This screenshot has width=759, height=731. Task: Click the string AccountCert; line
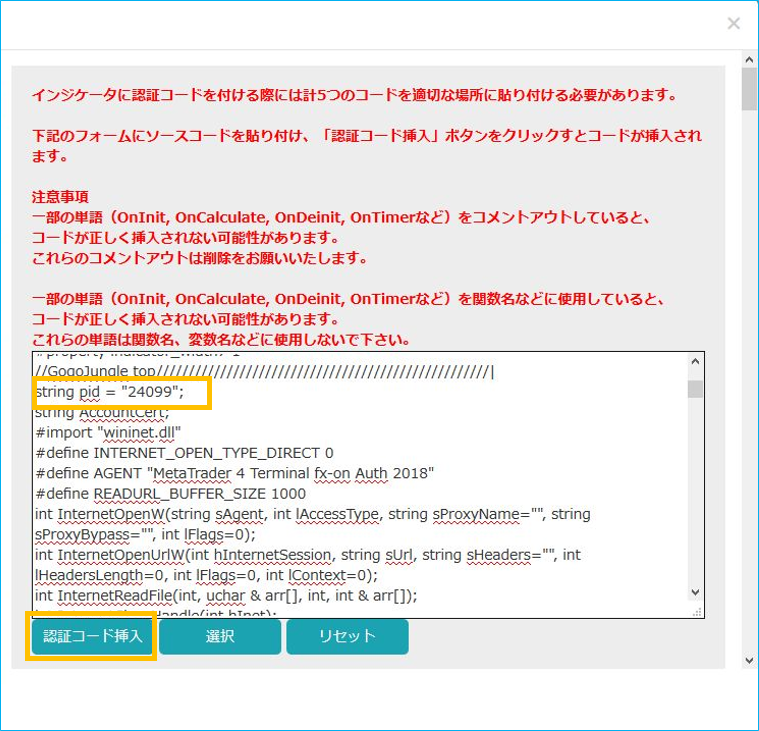(102, 412)
